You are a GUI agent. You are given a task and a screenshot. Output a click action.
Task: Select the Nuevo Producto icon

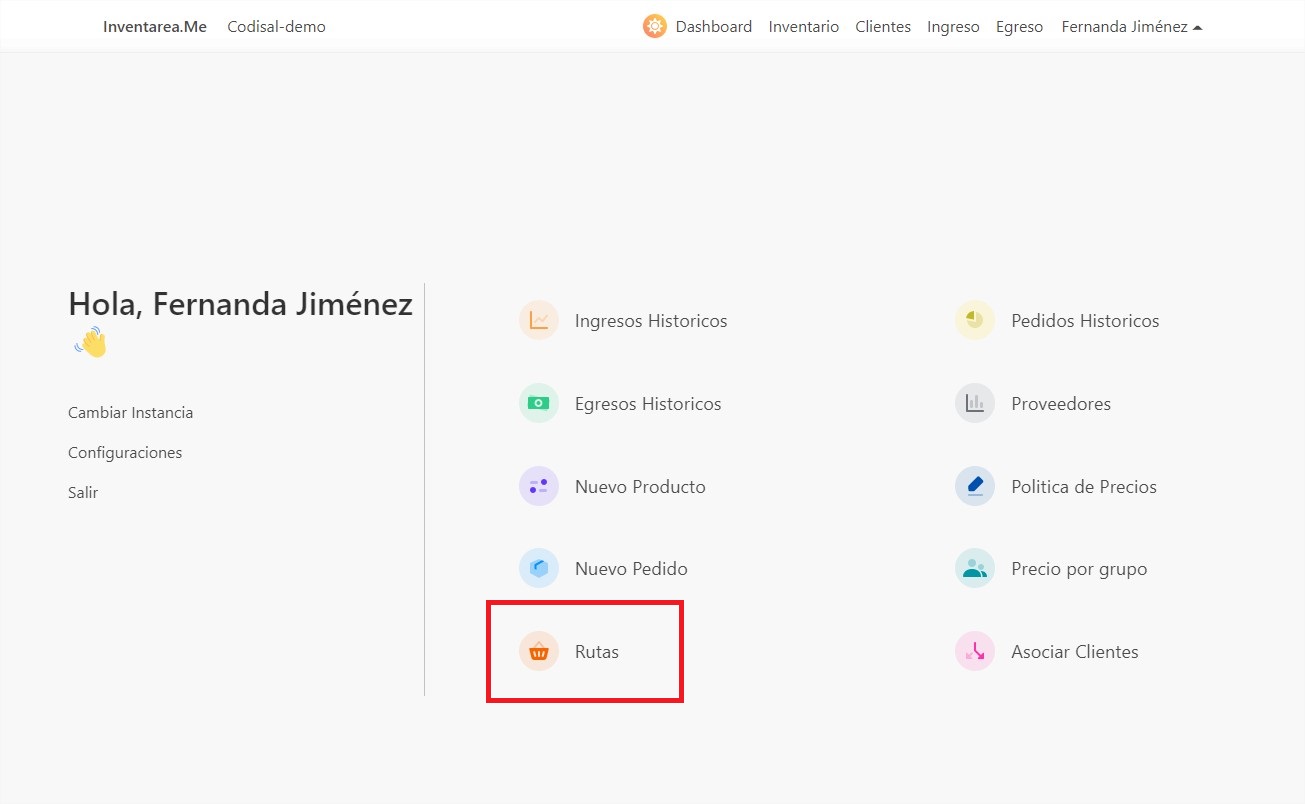(539, 486)
